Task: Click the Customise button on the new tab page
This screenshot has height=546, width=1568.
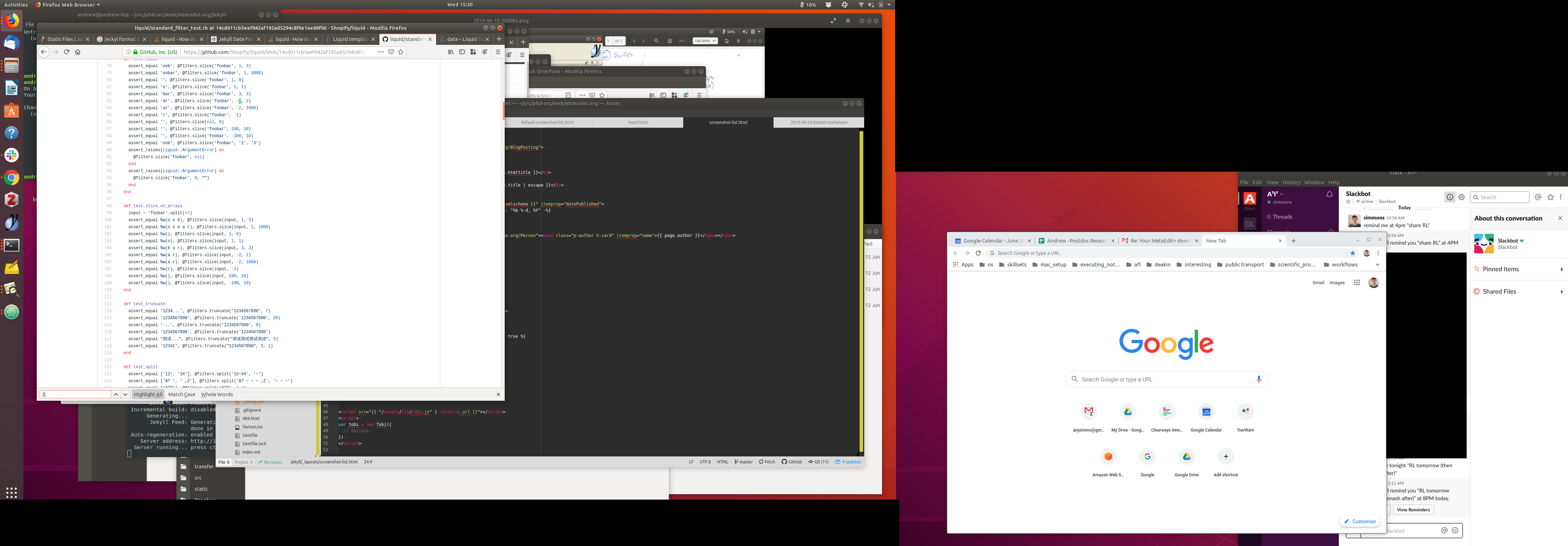Action: pyautogui.click(x=1360, y=521)
